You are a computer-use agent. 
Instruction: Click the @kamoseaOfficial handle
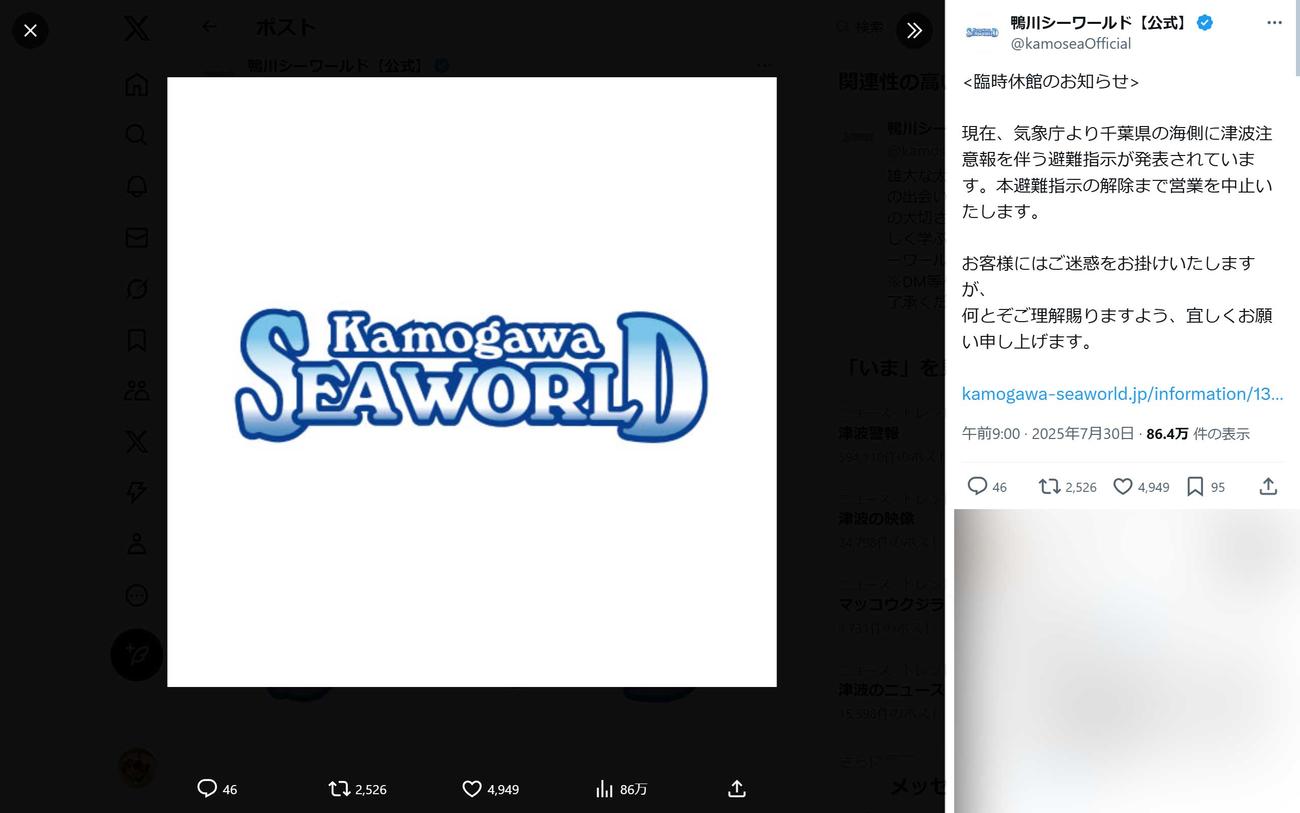coord(1071,44)
